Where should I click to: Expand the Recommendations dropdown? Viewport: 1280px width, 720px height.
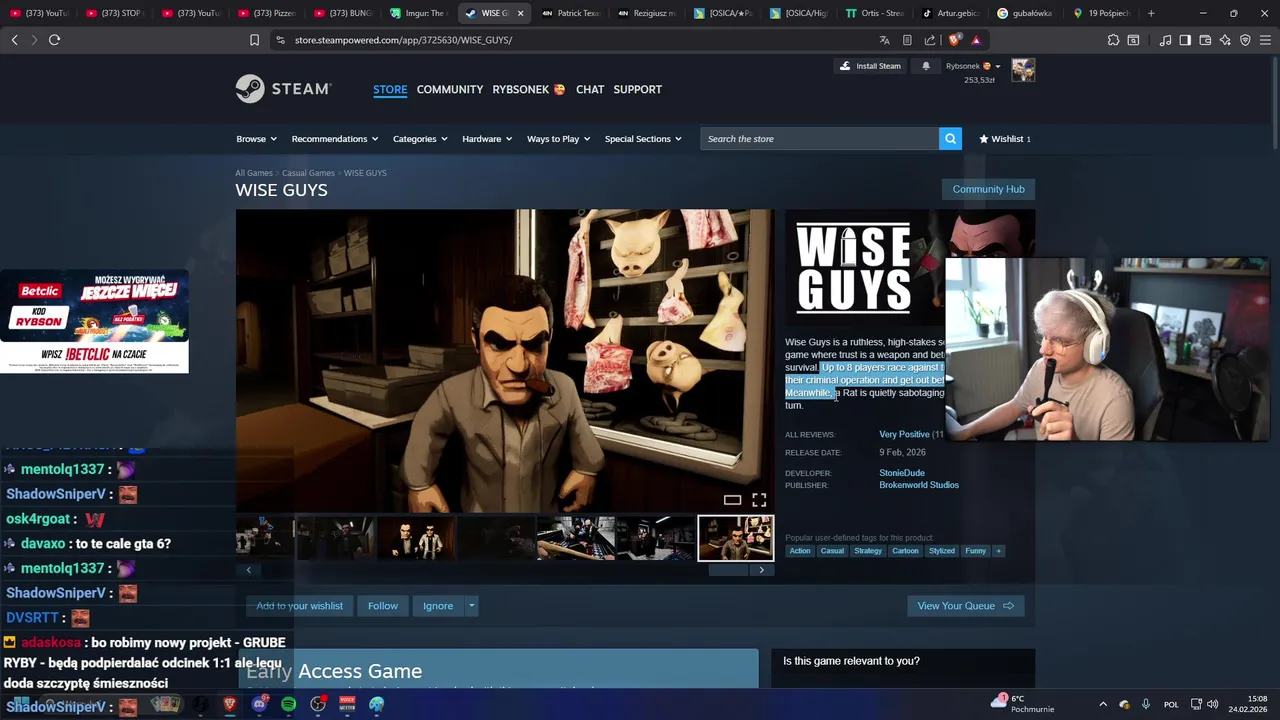[x=335, y=139]
